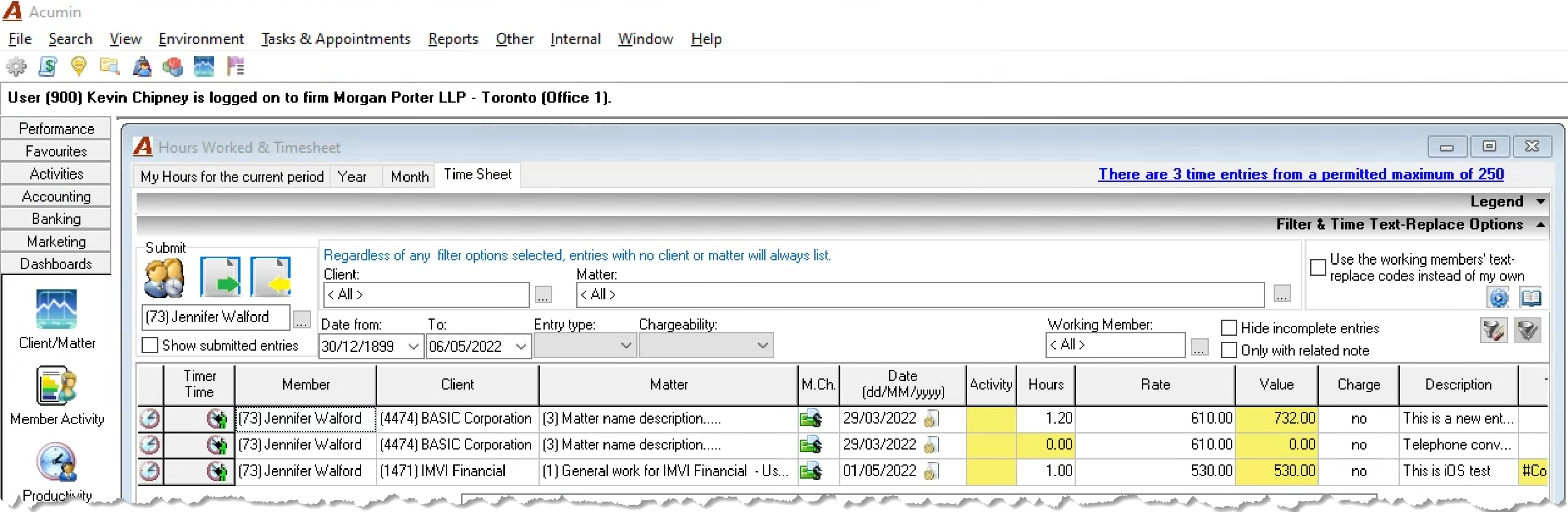The image size is (1568, 512).
Task: Open the To date dropdown
Action: coord(521,346)
